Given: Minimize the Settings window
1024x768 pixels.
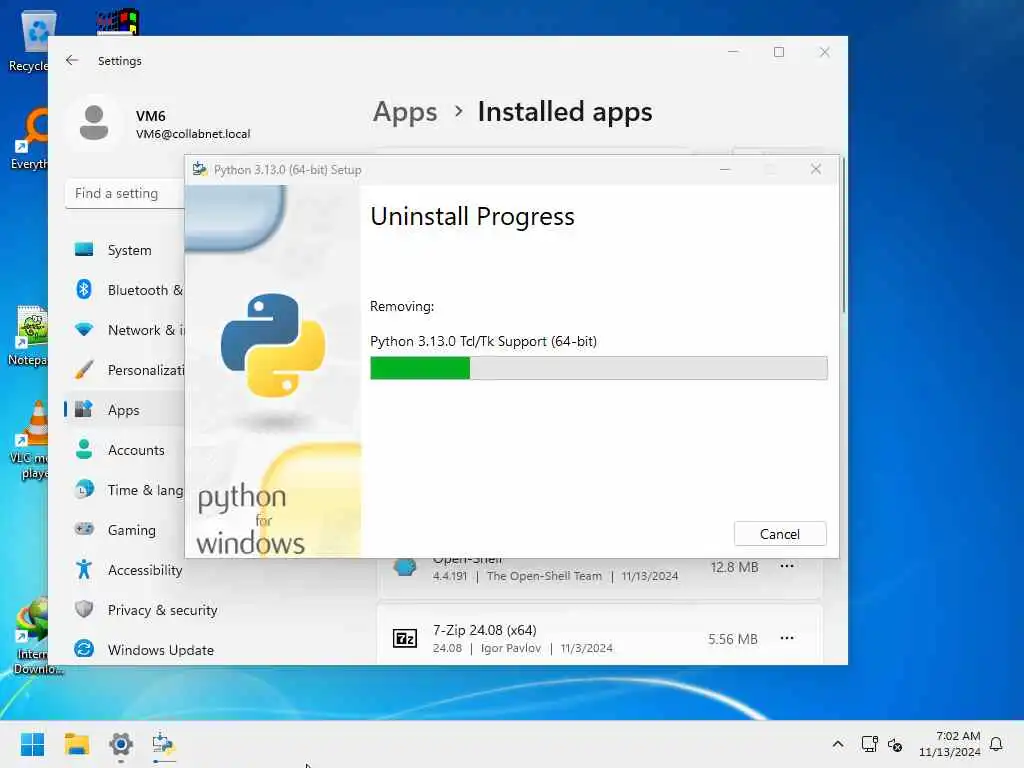Looking at the screenshot, I should pyautogui.click(x=733, y=52).
